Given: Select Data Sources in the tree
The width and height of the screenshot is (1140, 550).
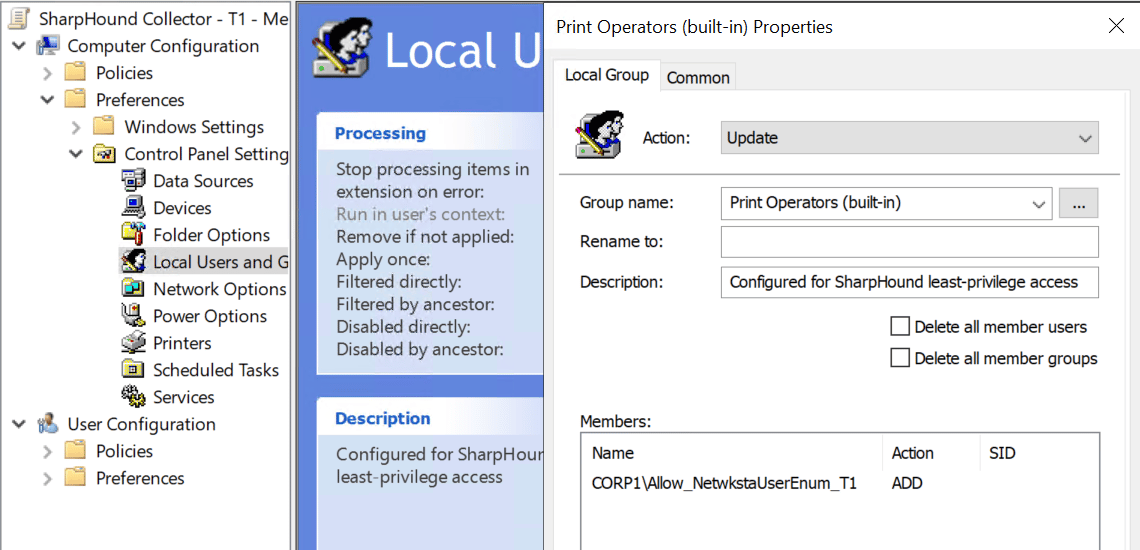Looking at the screenshot, I should (x=203, y=181).
